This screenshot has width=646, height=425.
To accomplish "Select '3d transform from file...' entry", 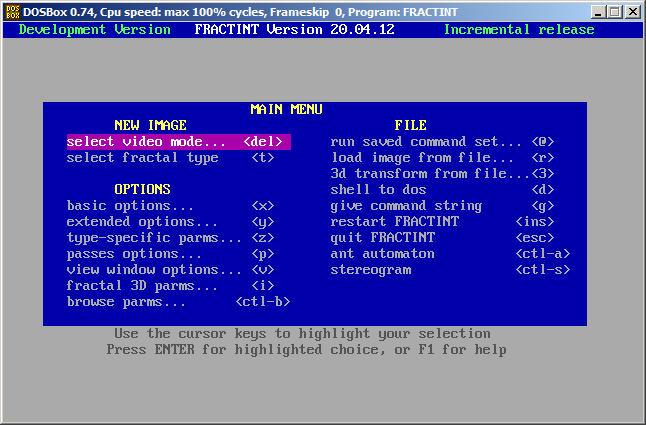I will point(442,174).
